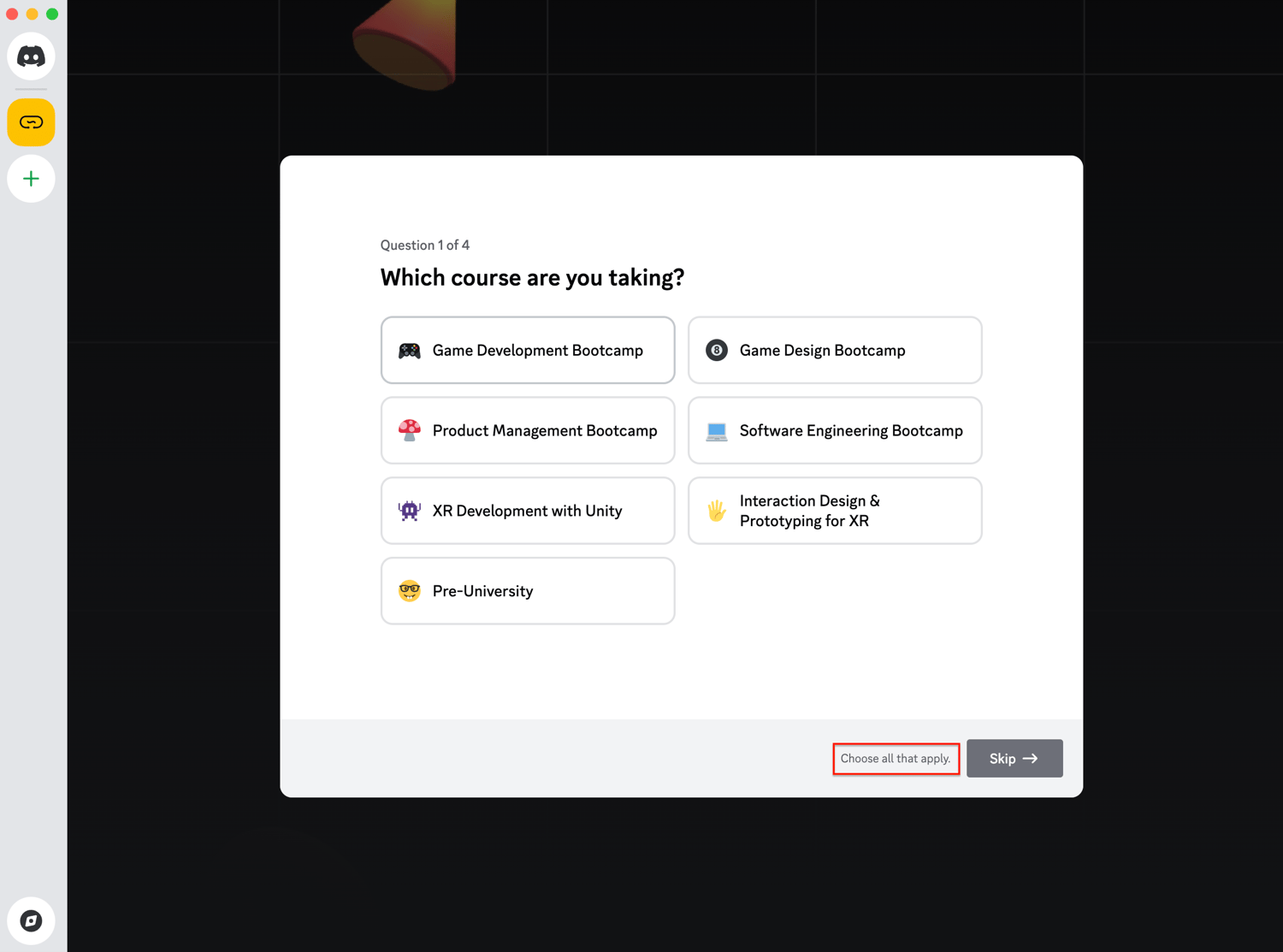Click the mushroom emoji on Product Management Bootcamp
Image resolution: width=1283 pixels, height=952 pixels.
409,430
